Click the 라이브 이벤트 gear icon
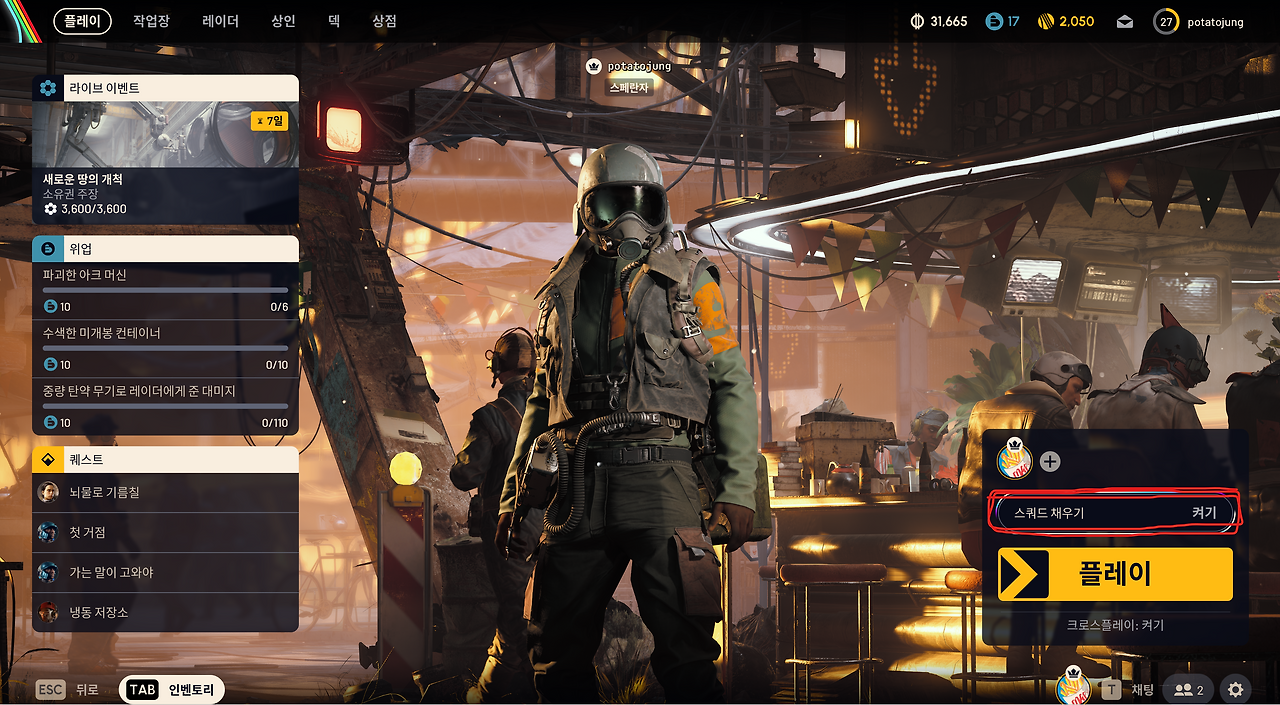The image size is (1280, 705). pyautogui.click(x=48, y=88)
